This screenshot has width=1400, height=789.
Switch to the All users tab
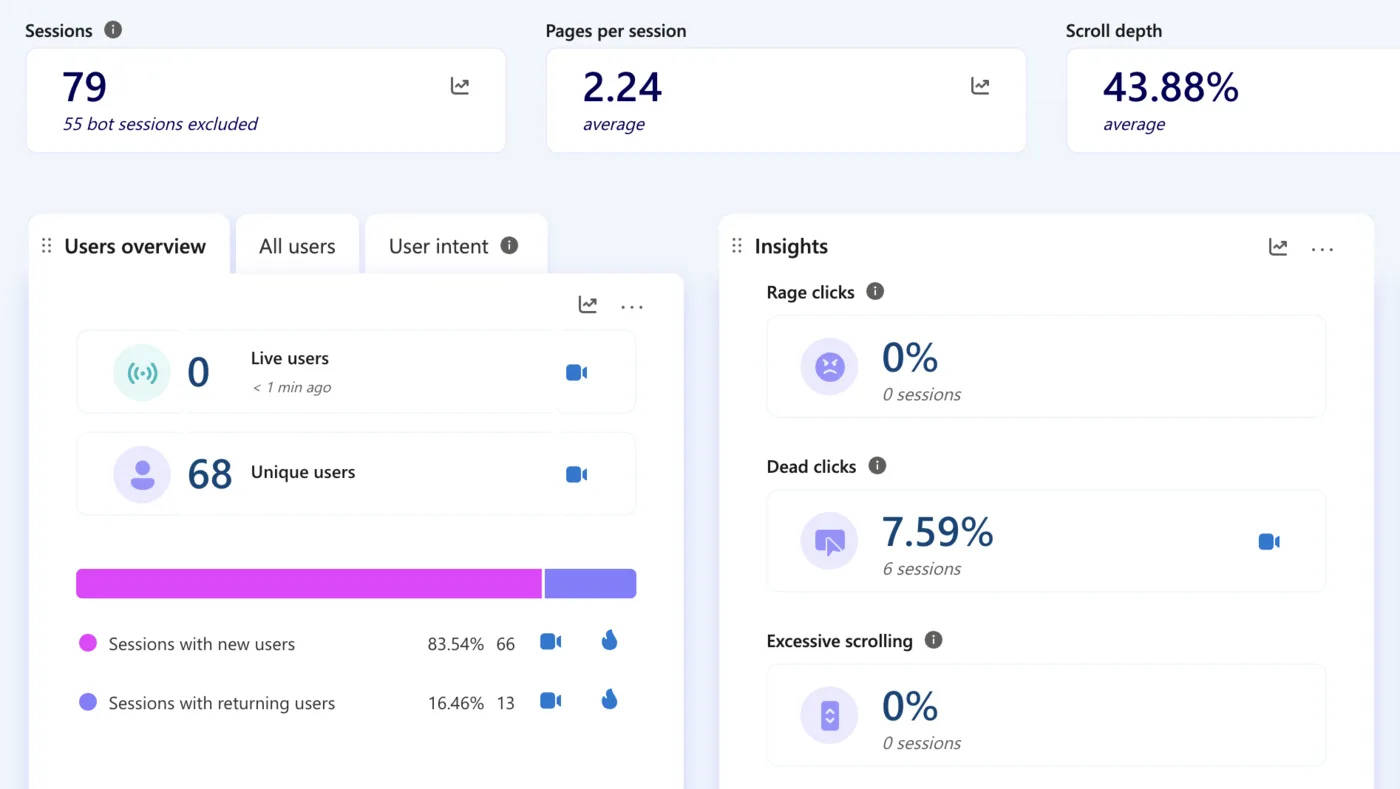point(297,245)
